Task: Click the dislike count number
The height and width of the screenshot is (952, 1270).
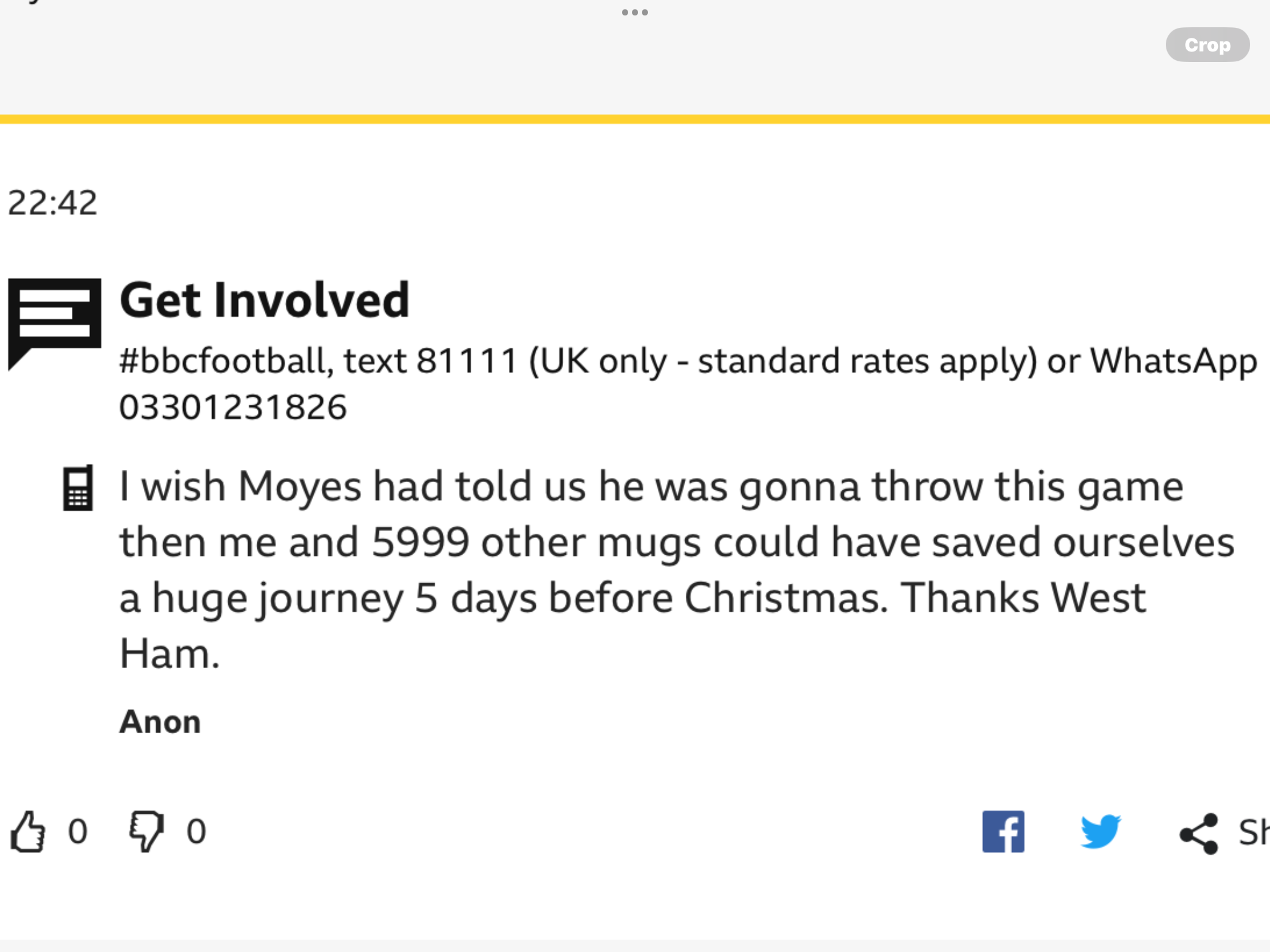Action: pyautogui.click(x=196, y=831)
